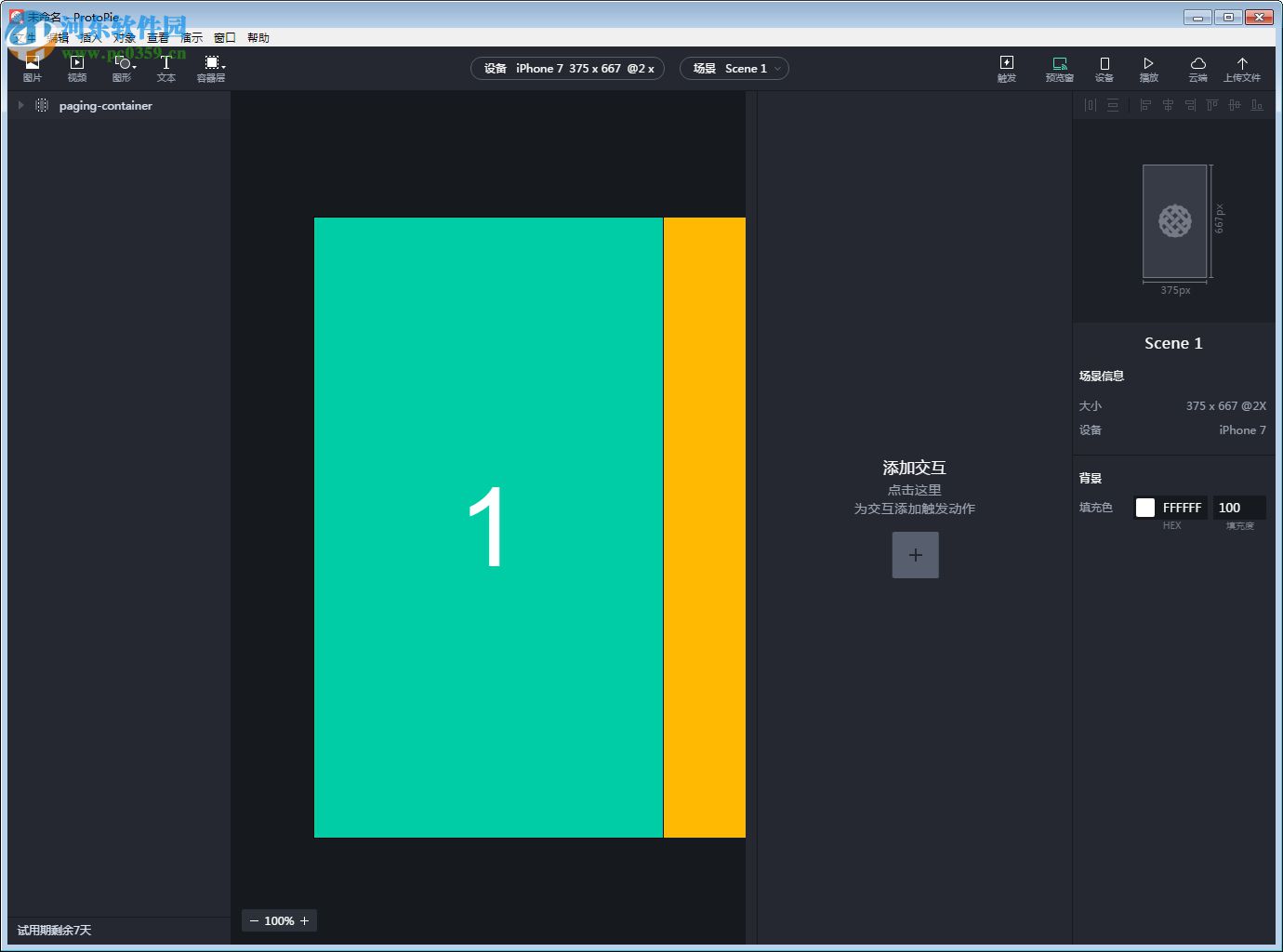Expand the paging-container layer
The image size is (1283, 952).
click(20, 105)
